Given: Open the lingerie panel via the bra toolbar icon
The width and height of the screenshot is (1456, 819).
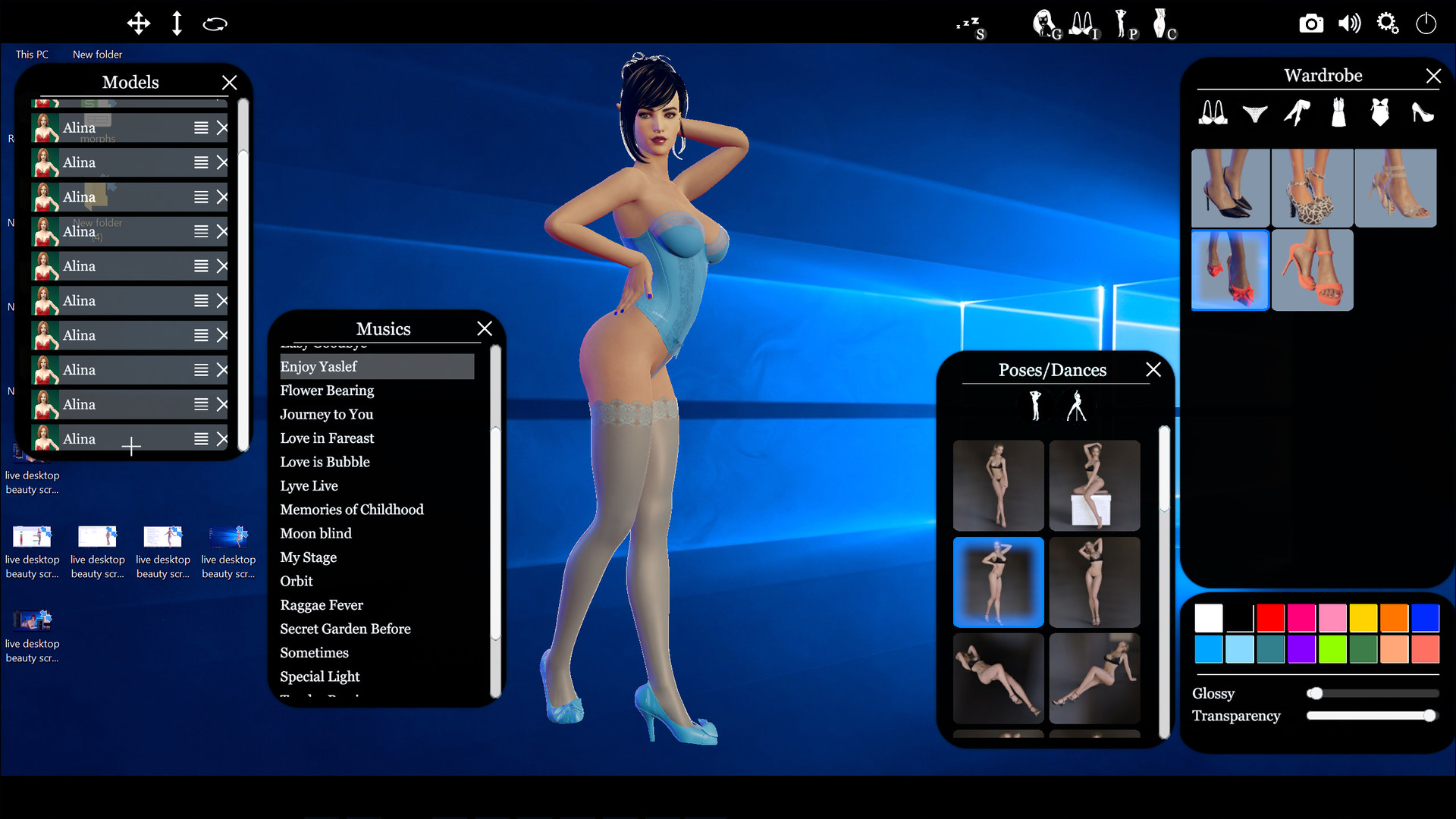Looking at the screenshot, I should pos(1083,24).
